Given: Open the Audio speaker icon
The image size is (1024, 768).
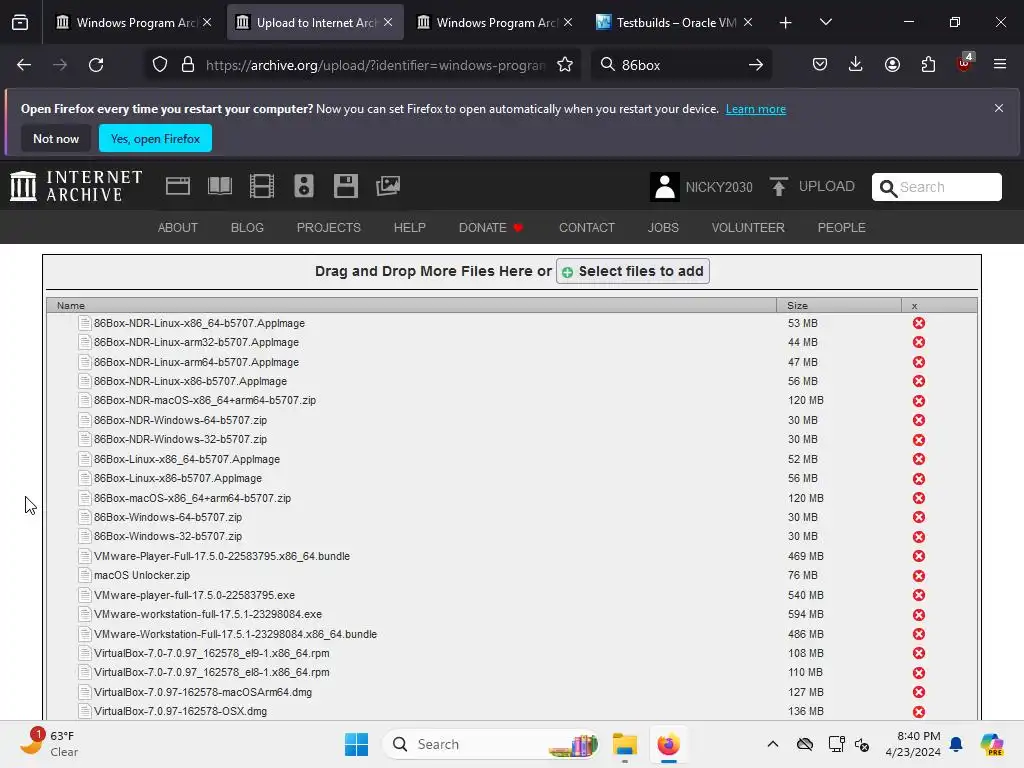Looking at the screenshot, I should [x=304, y=186].
